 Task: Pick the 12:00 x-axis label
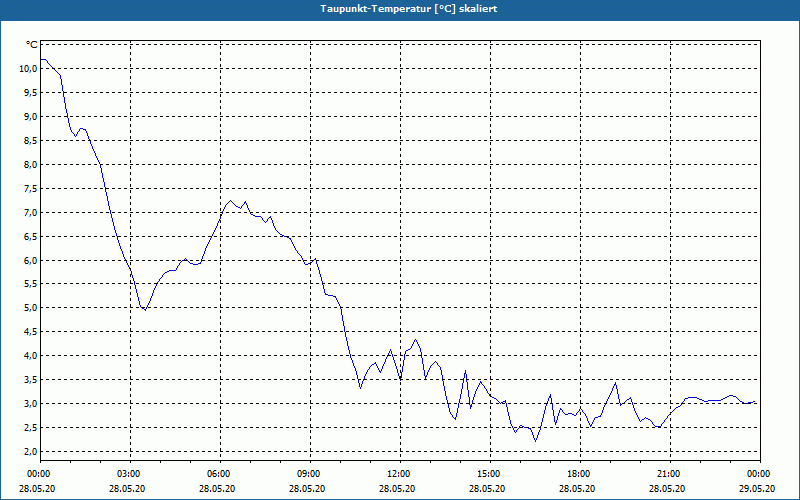click(400, 474)
